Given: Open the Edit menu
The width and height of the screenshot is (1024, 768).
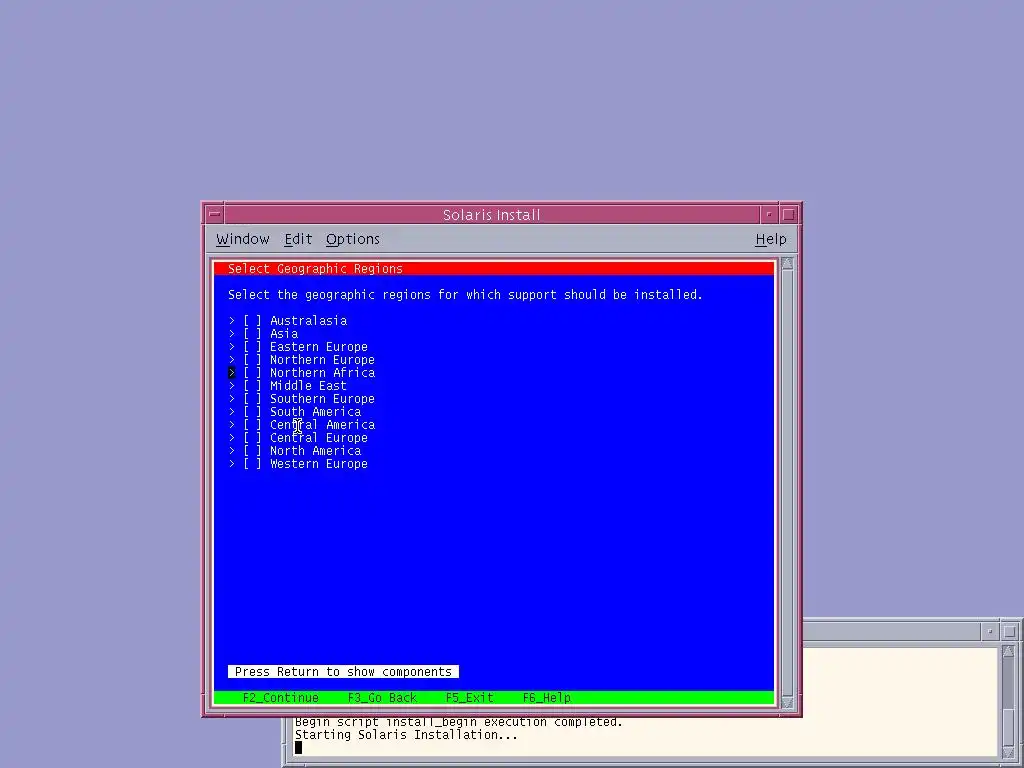Looking at the screenshot, I should tap(298, 239).
